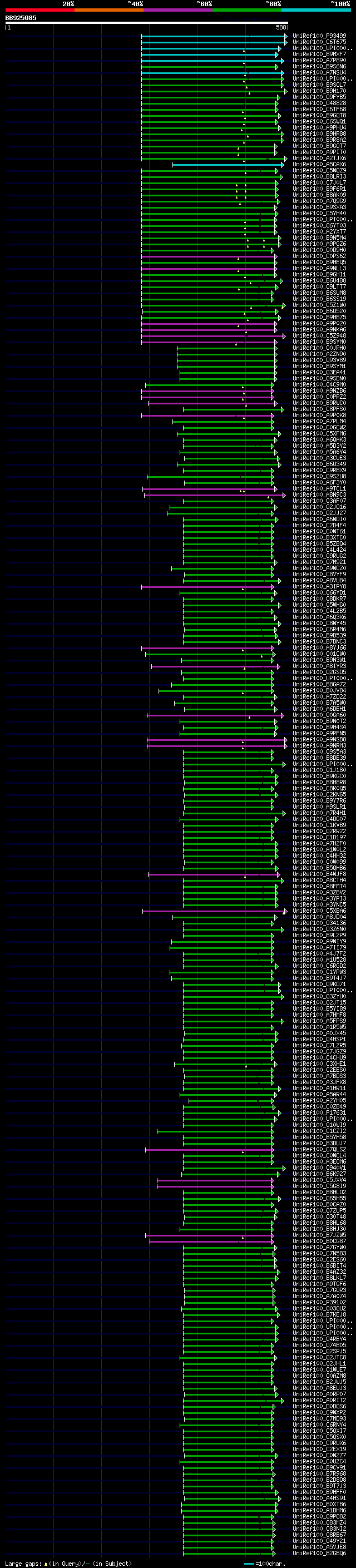Click hit UniRef100_Q9LTT7
Image resolution: width=356 pixels, height=1568 pixels.
coord(319,286)
